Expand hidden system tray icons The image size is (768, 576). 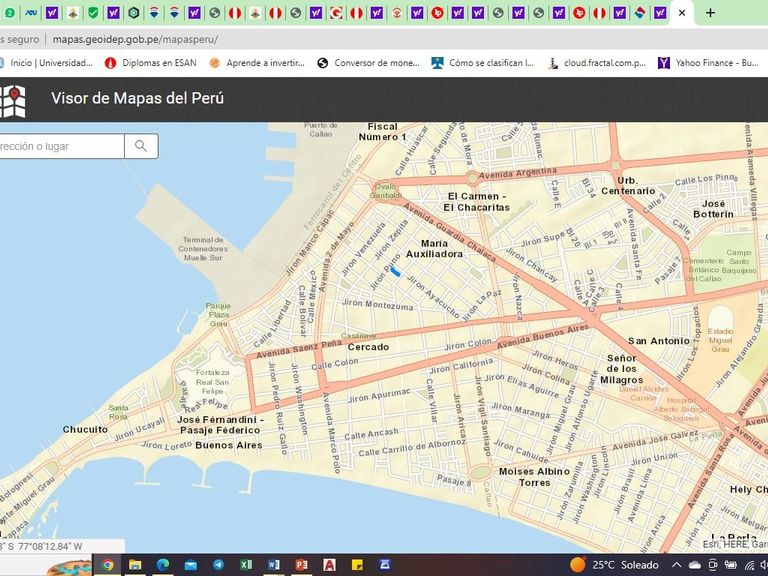[x=675, y=565]
